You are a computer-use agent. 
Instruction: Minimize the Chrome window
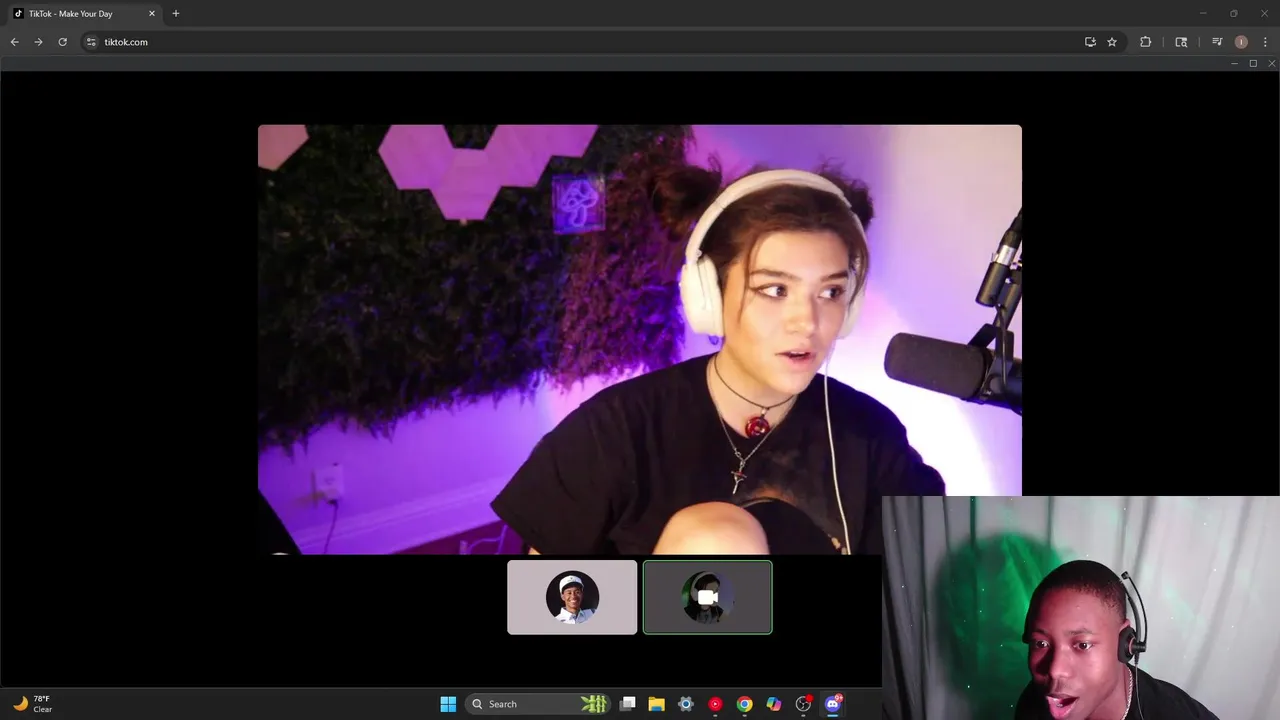point(1203,14)
